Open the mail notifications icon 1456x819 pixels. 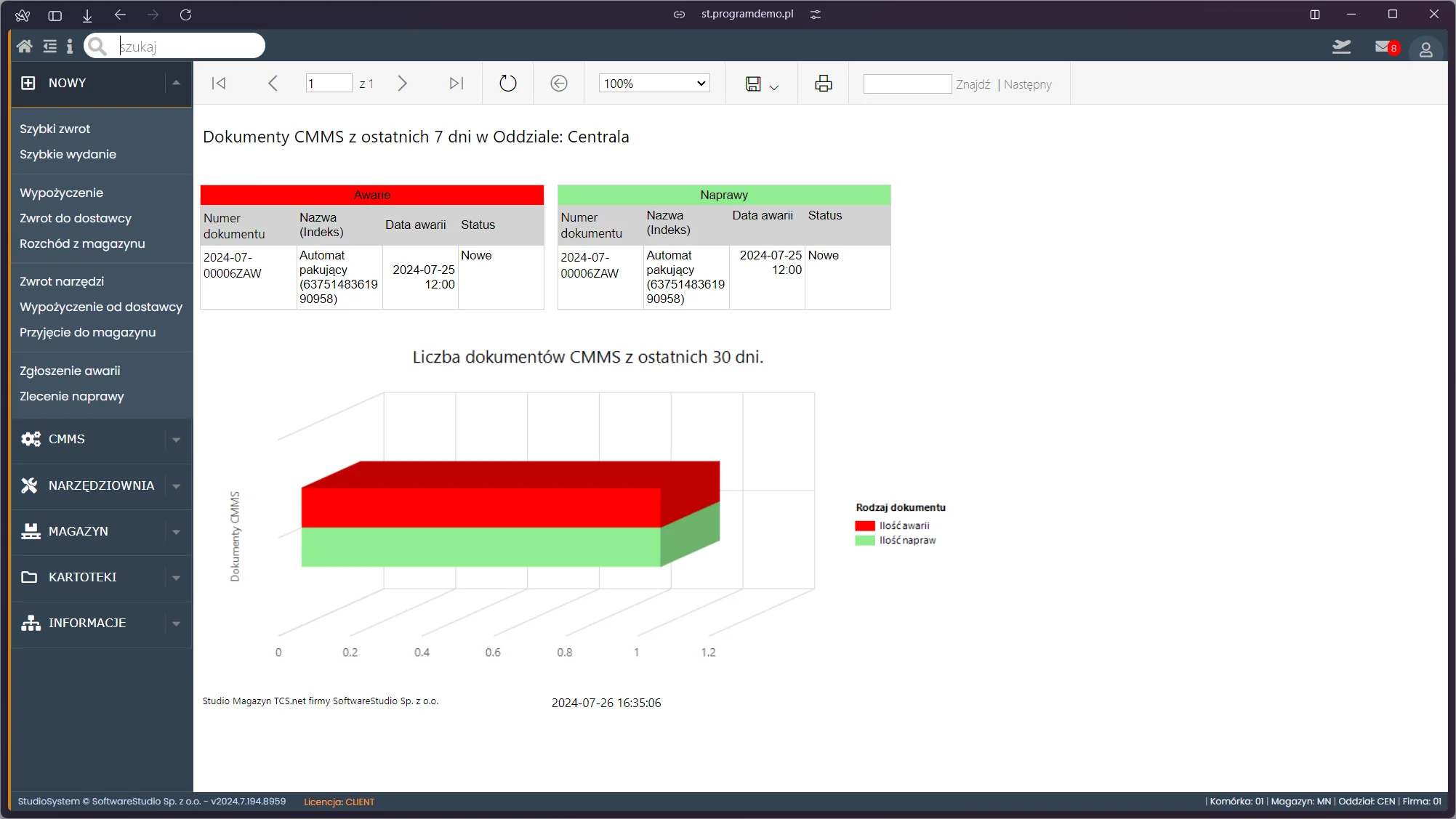(1383, 47)
